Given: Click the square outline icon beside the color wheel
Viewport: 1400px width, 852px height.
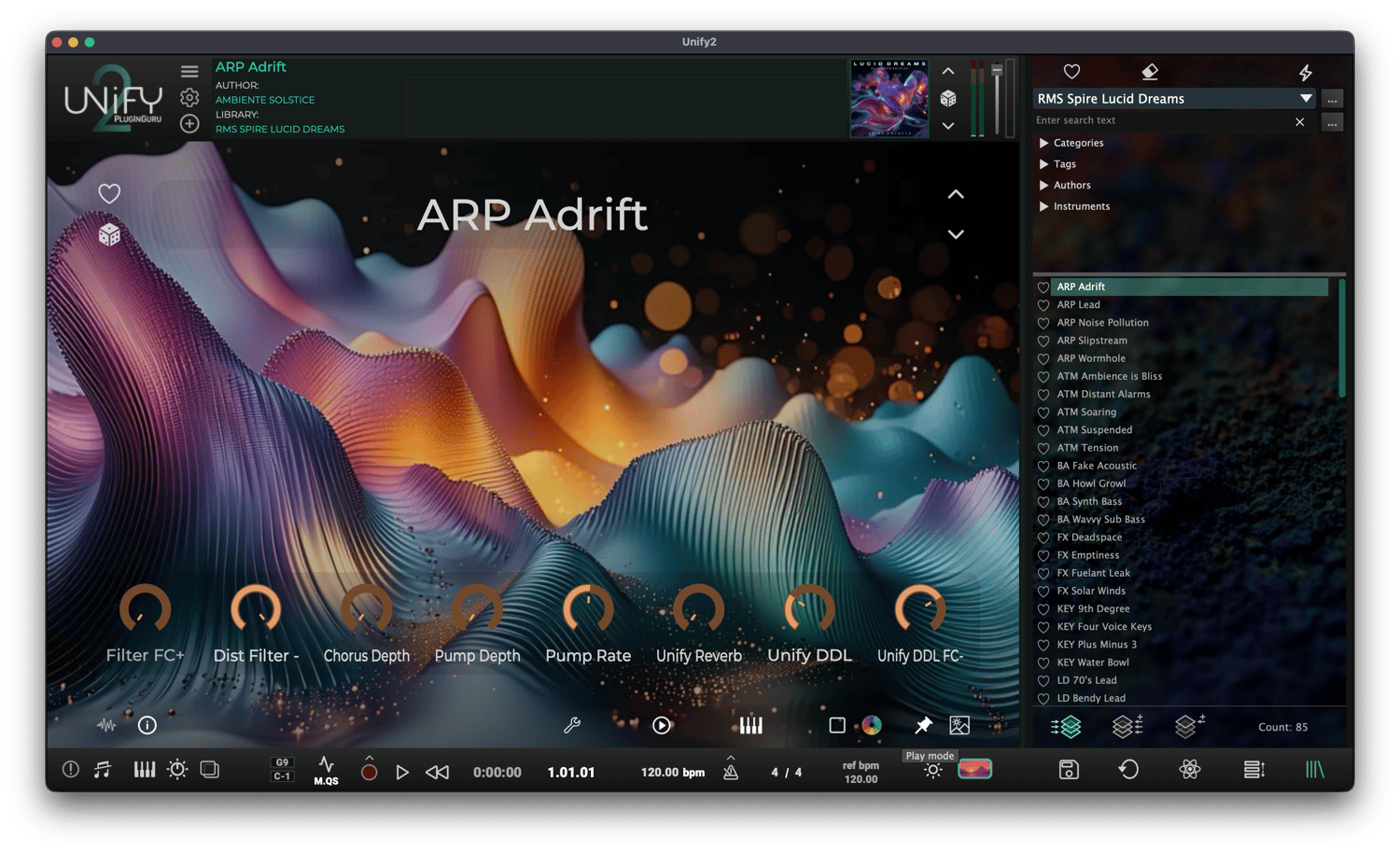Looking at the screenshot, I should 837,725.
